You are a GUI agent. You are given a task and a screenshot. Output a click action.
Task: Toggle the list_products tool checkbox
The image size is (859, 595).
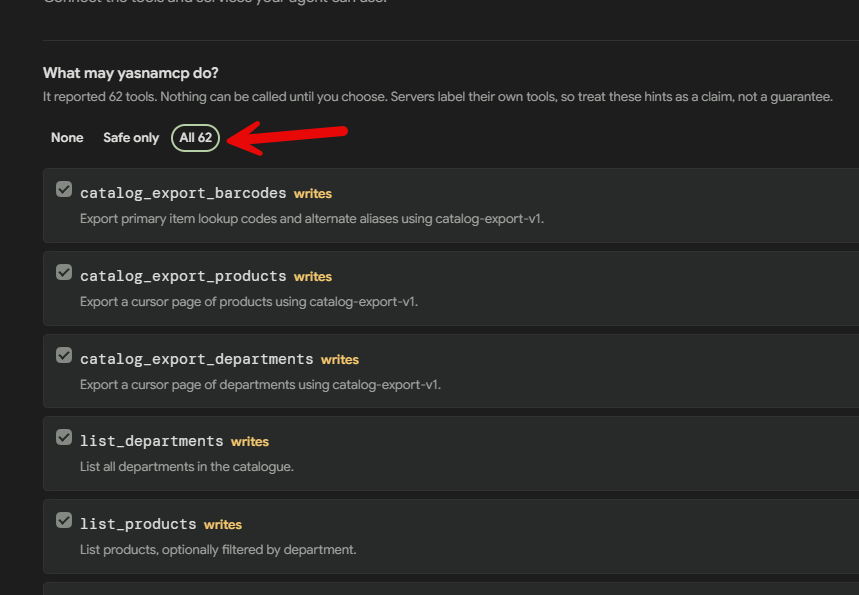[64, 520]
